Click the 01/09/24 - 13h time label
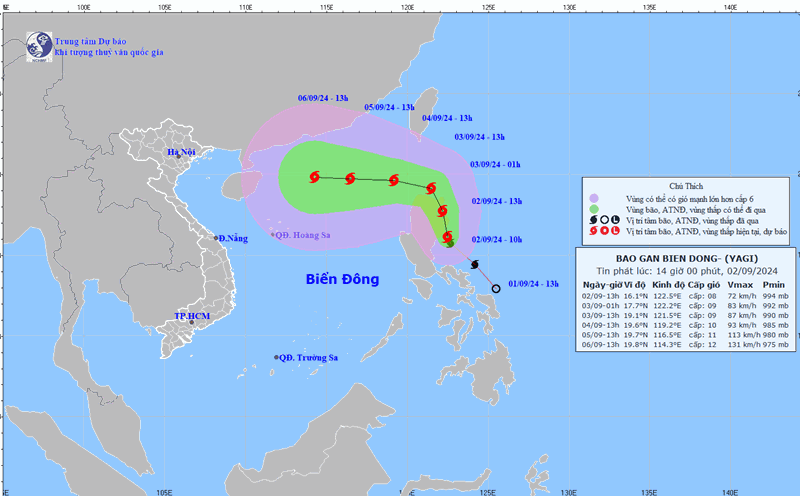The image size is (800, 496). coord(533,285)
